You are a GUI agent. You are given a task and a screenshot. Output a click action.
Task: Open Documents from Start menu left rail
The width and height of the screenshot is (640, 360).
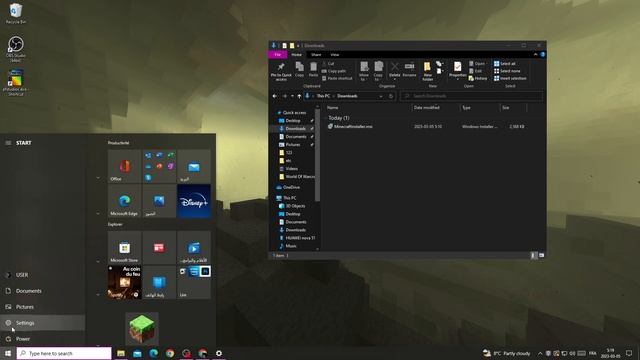(x=42, y=291)
